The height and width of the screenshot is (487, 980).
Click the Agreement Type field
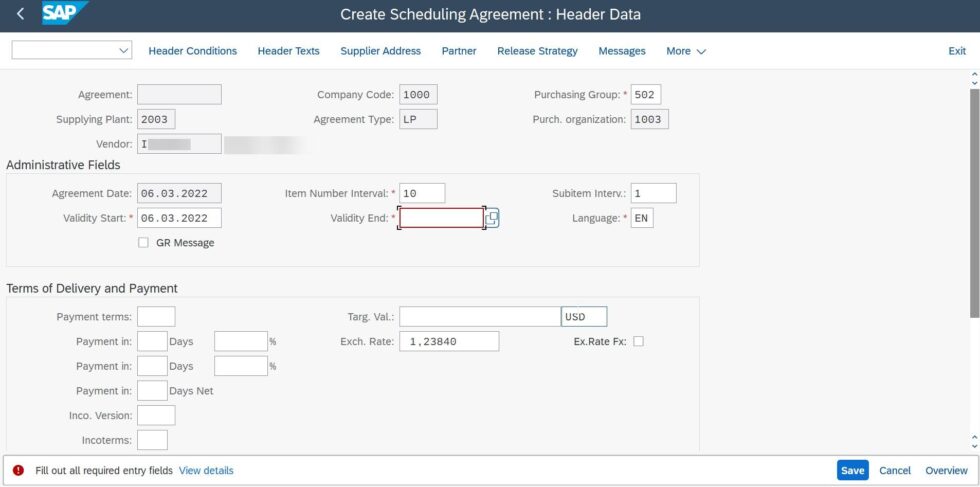419,119
